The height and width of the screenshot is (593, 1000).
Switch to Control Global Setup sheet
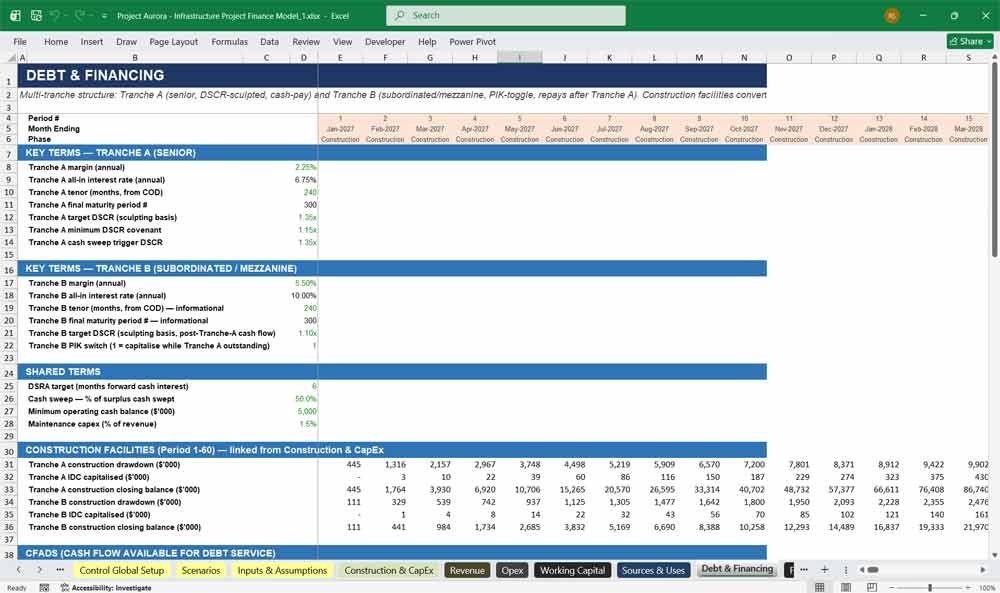[x=122, y=570]
